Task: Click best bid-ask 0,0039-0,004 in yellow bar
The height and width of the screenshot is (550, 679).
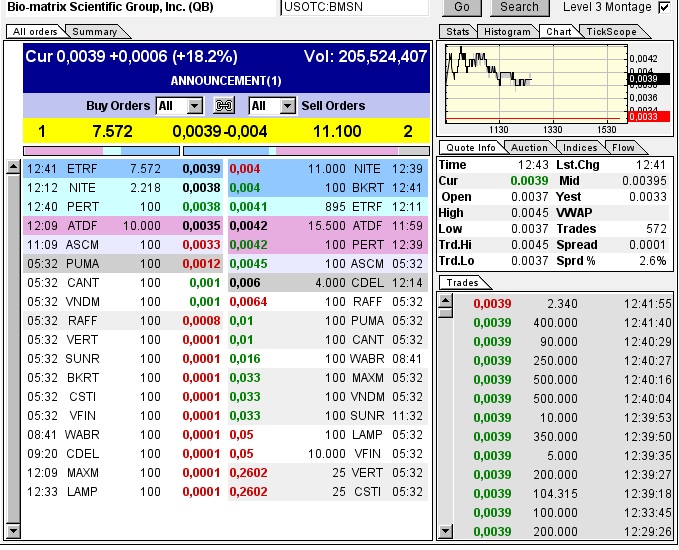Action: tap(220, 131)
